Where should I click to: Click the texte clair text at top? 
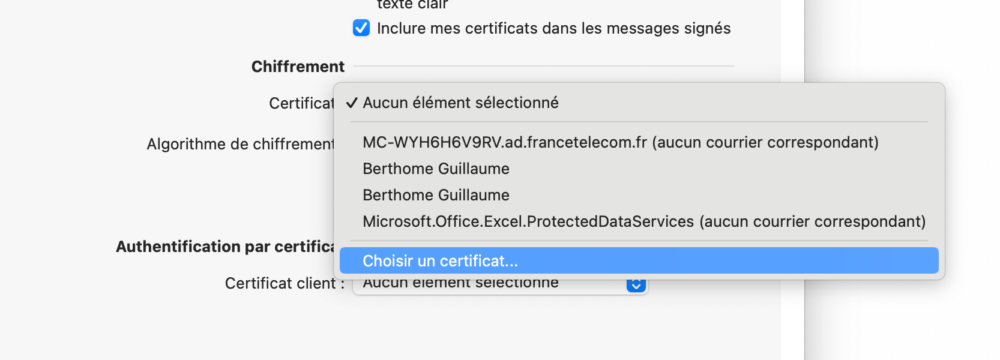pyautogui.click(x=413, y=4)
